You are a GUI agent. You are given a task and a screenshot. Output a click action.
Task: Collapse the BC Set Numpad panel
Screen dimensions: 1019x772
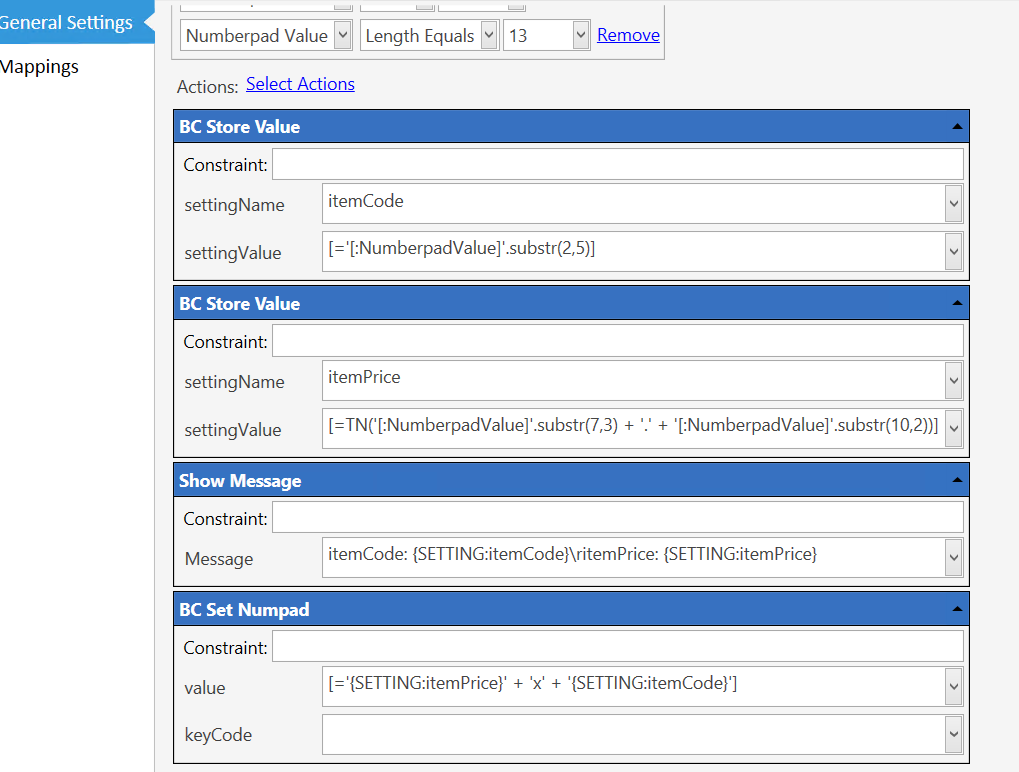coord(957,610)
